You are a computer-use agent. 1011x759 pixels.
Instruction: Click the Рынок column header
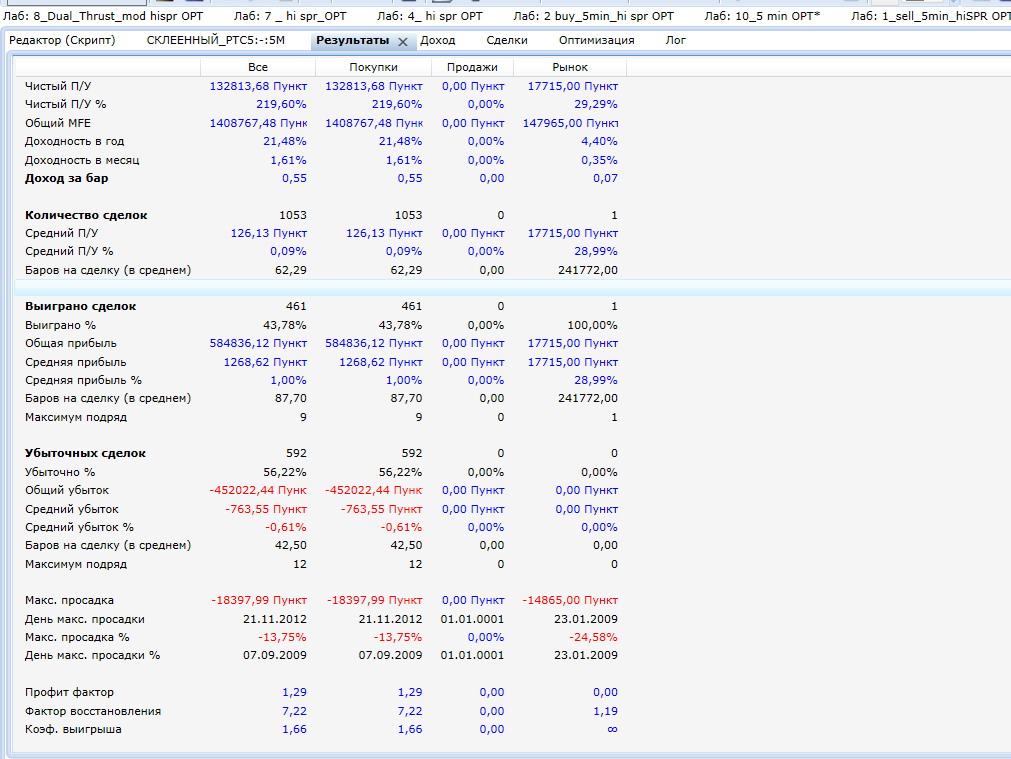[570, 67]
